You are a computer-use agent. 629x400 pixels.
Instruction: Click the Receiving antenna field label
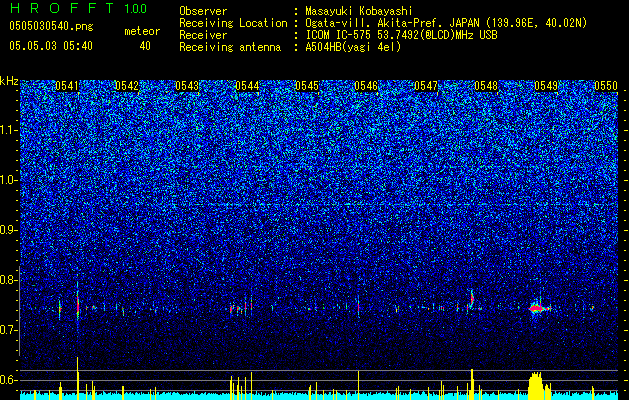(230, 47)
